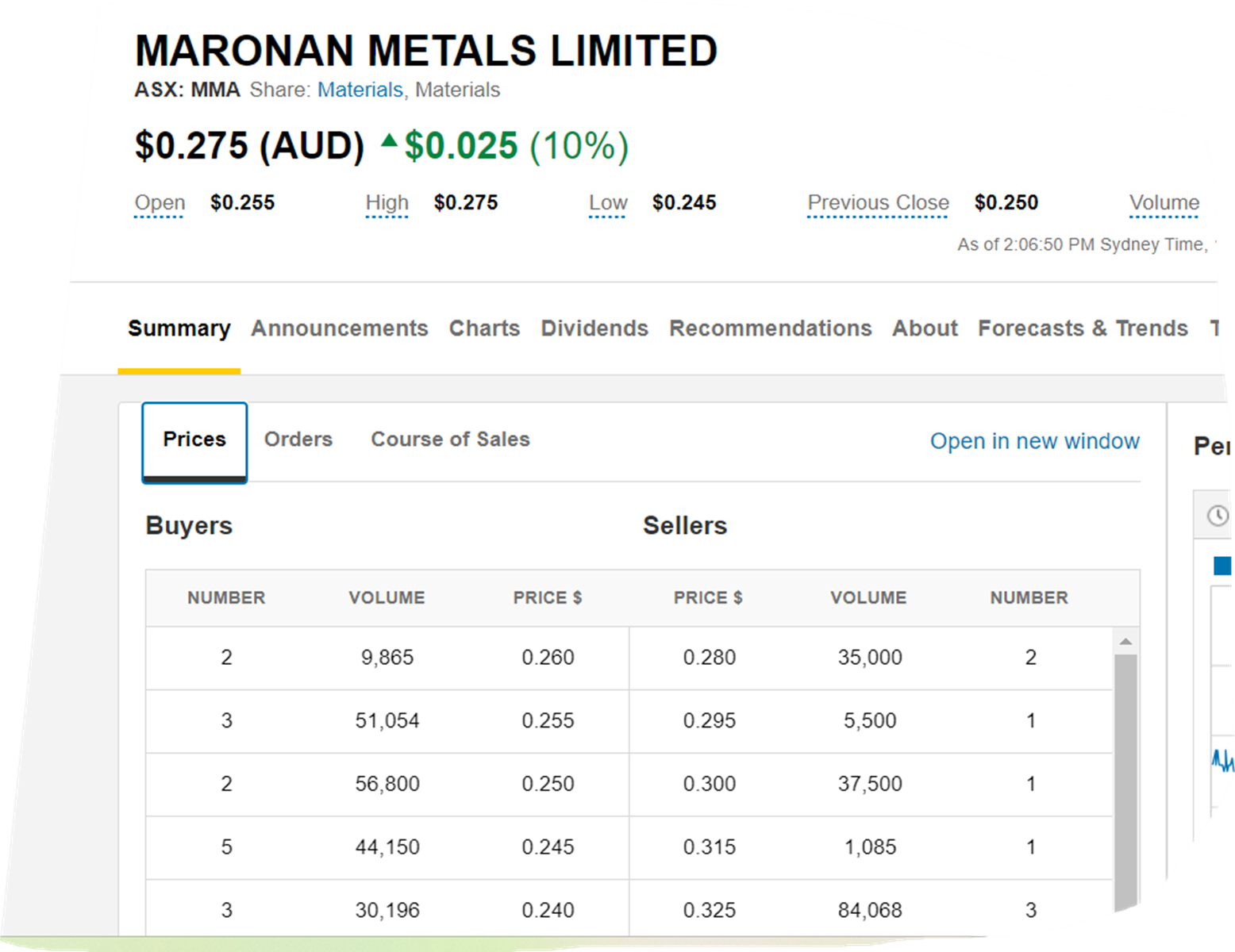
Task: Click buyer volume 51,054
Action: point(387,721)
